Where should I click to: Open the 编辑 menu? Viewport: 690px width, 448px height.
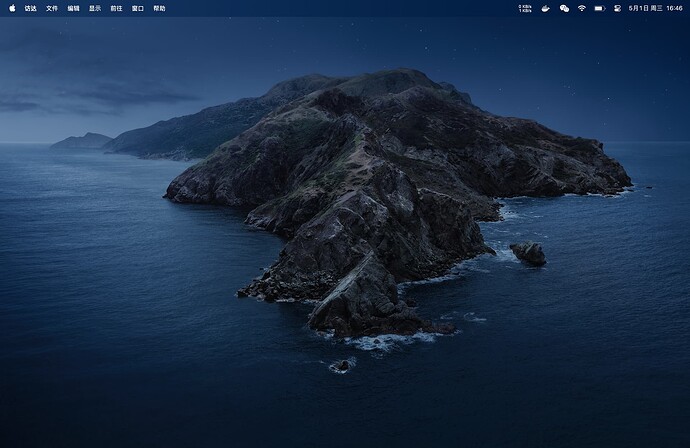tap(73, 8)
